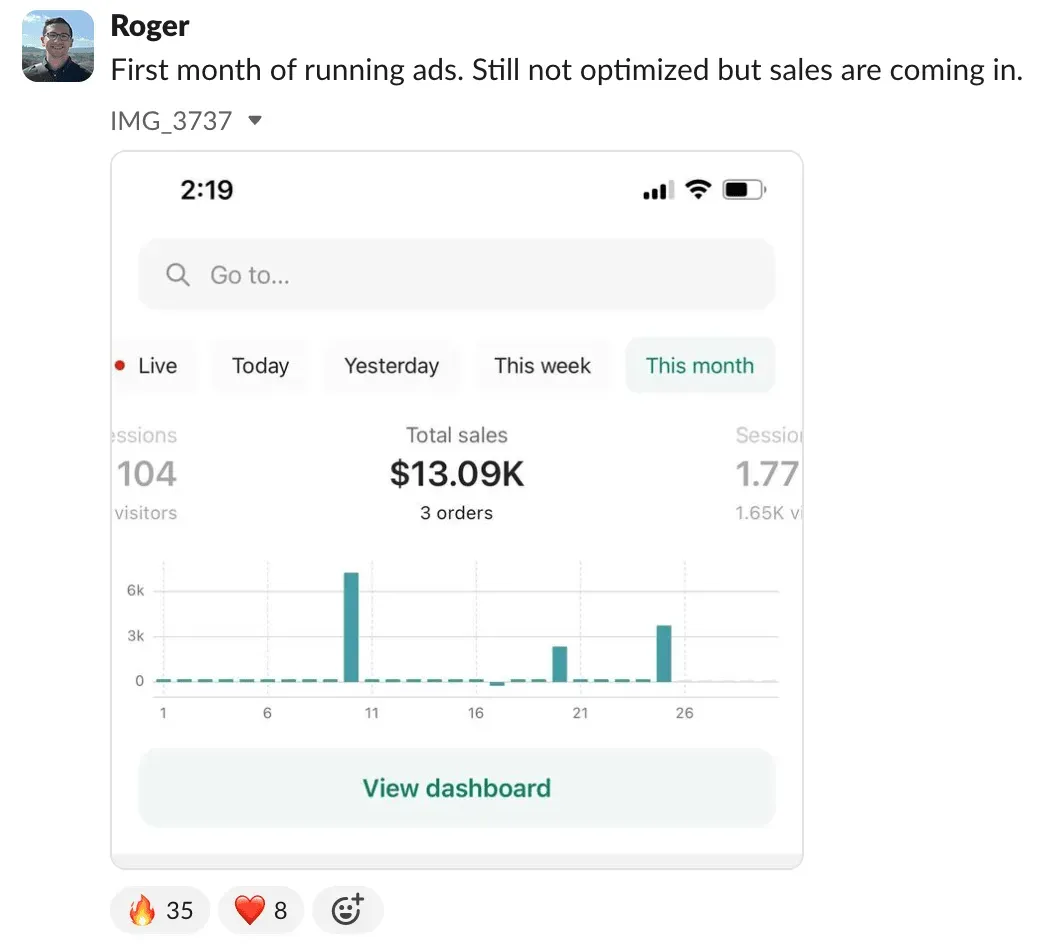Screen dimensions: 1054x950
Task: Click the day 26 axis label
Action: click(x=684, y=713)
